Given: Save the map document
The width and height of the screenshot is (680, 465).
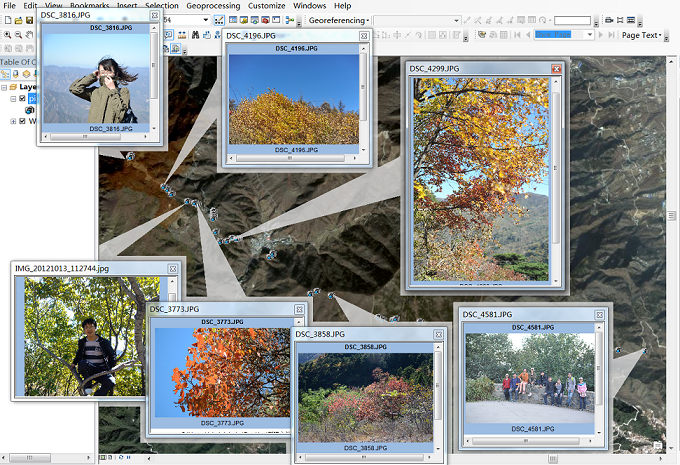Looking at the screenshot, I should [29, 20].
